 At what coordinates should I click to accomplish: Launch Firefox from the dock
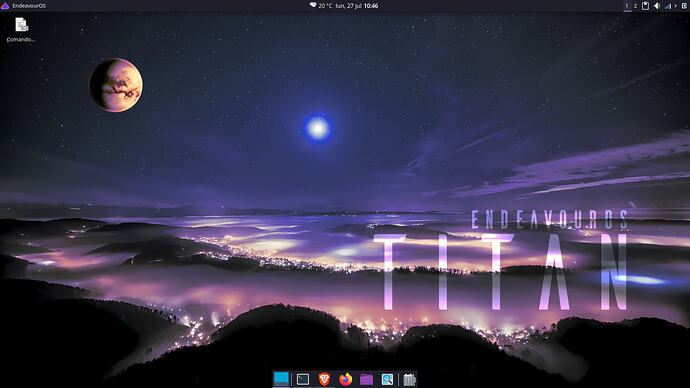coord(345,379)
